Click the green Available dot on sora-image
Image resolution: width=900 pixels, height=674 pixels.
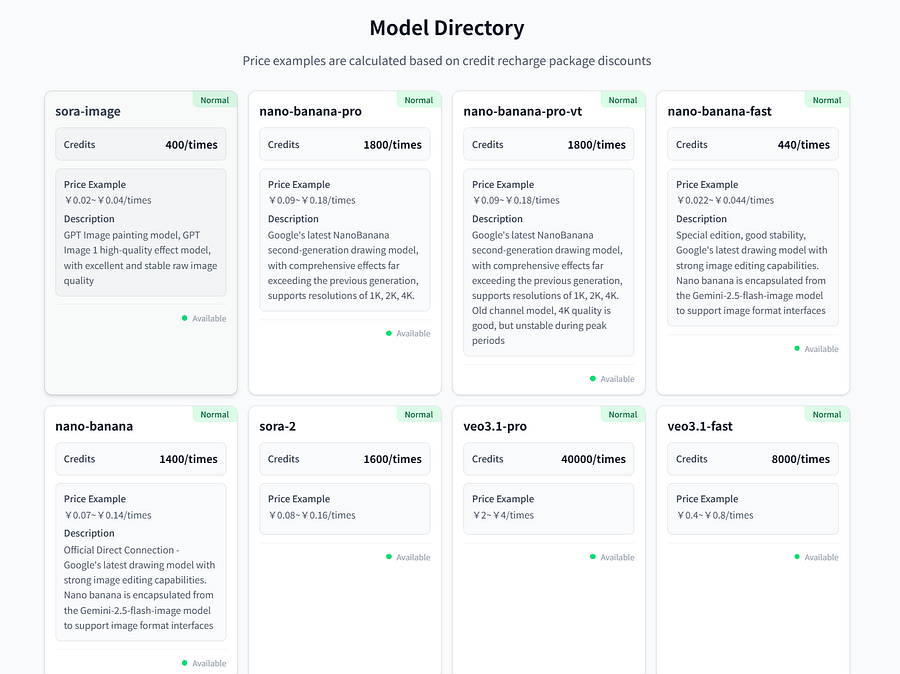[x=184, y=318]
